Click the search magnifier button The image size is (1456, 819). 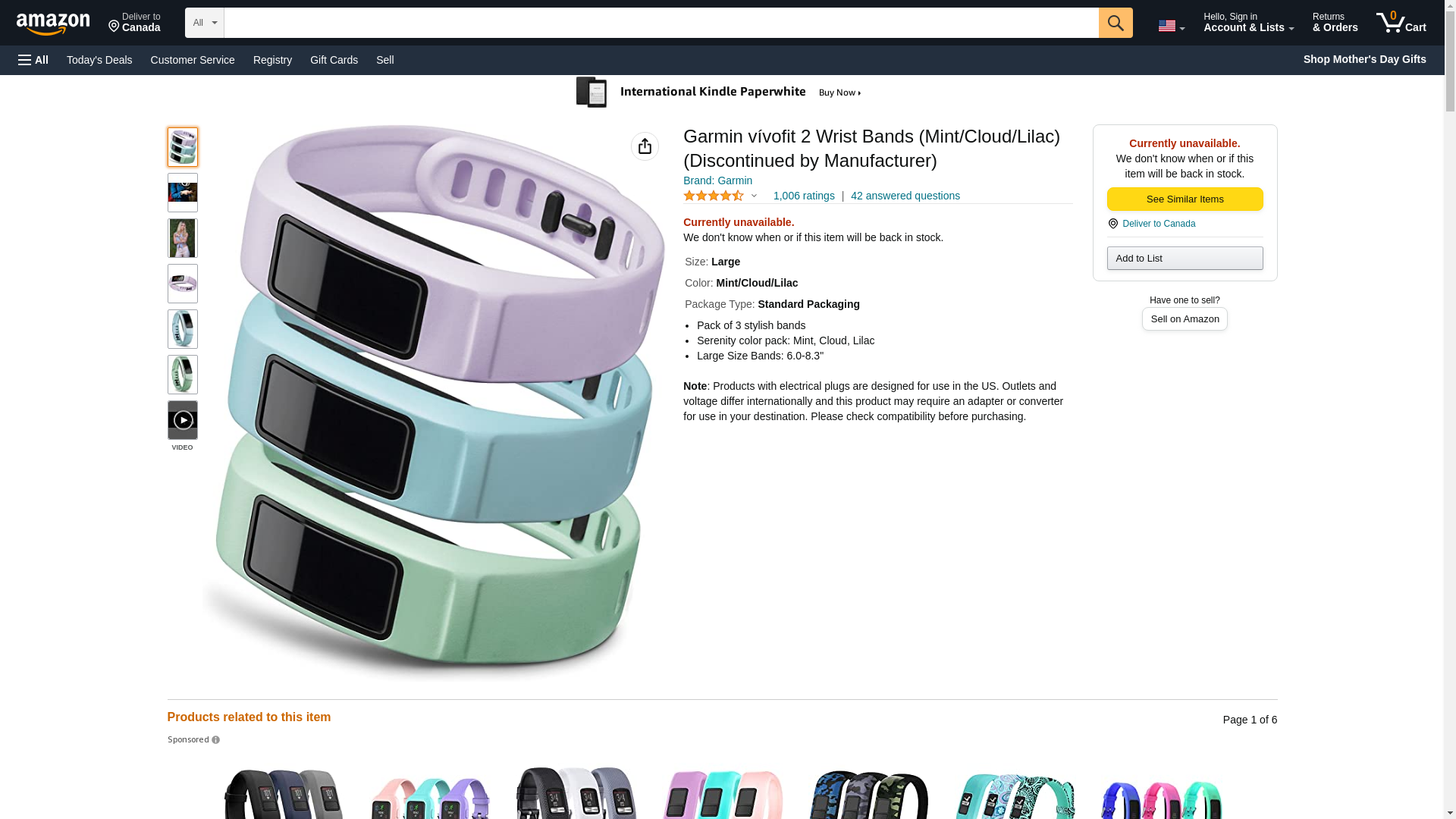1115,23
